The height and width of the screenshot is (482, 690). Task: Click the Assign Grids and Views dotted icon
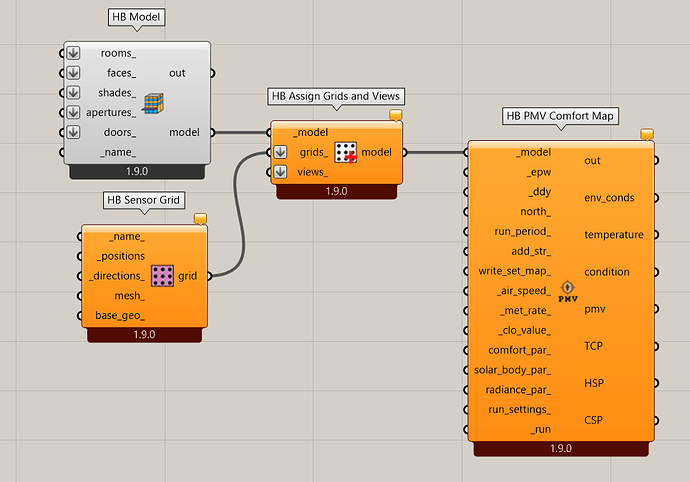[346, 153]
